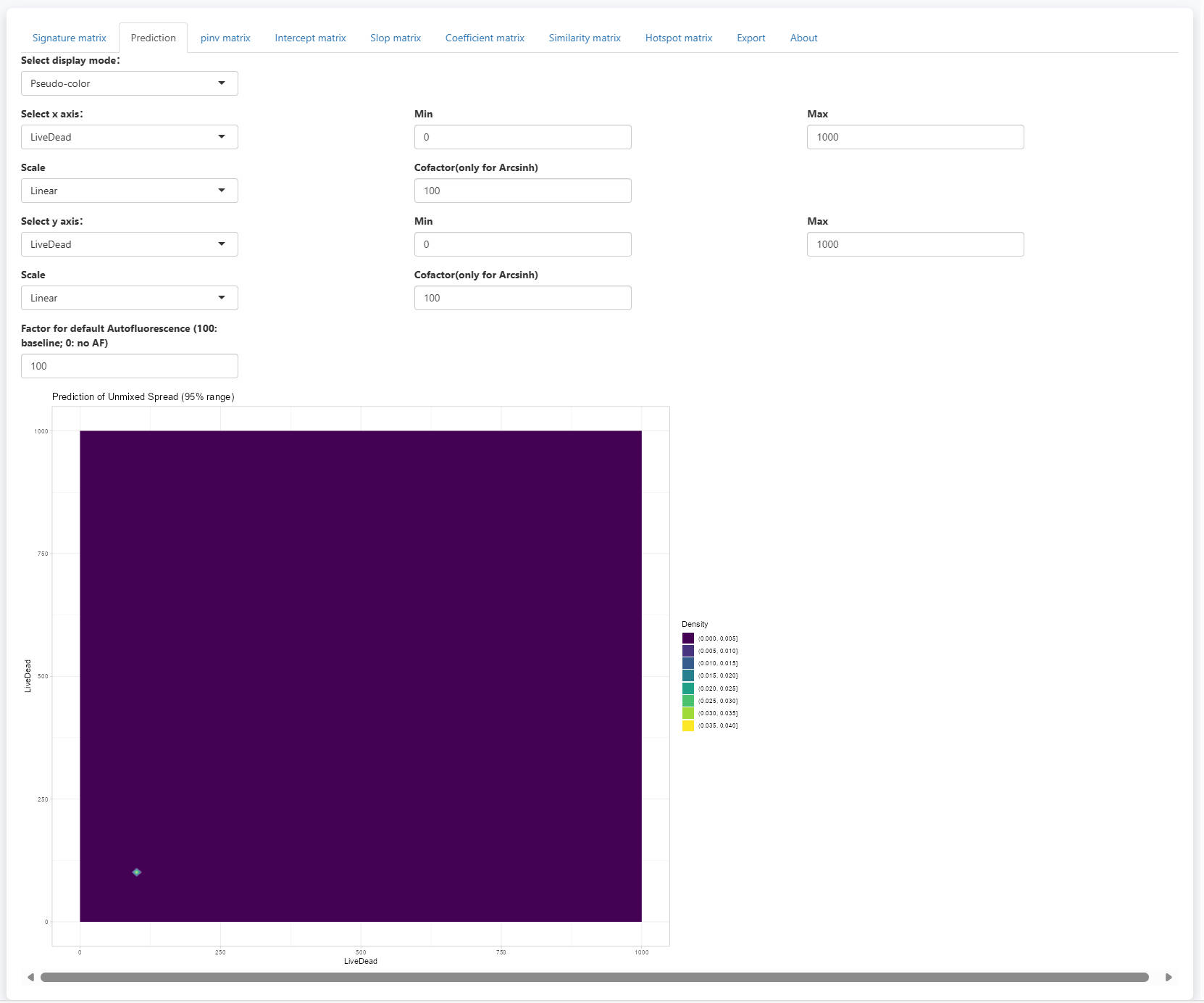Open the y axis LiveDead dropdown
Screen dimensions: 1204x1003
pyautogui.click(x=129, y=244)
